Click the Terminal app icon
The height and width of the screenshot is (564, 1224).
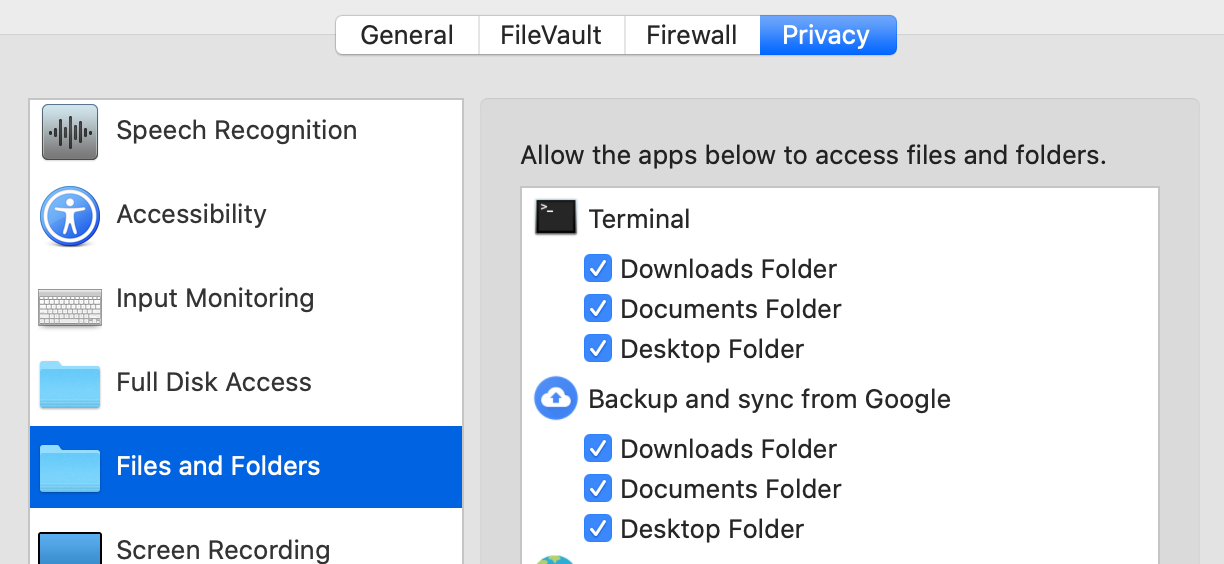click(x=556, y=217)
